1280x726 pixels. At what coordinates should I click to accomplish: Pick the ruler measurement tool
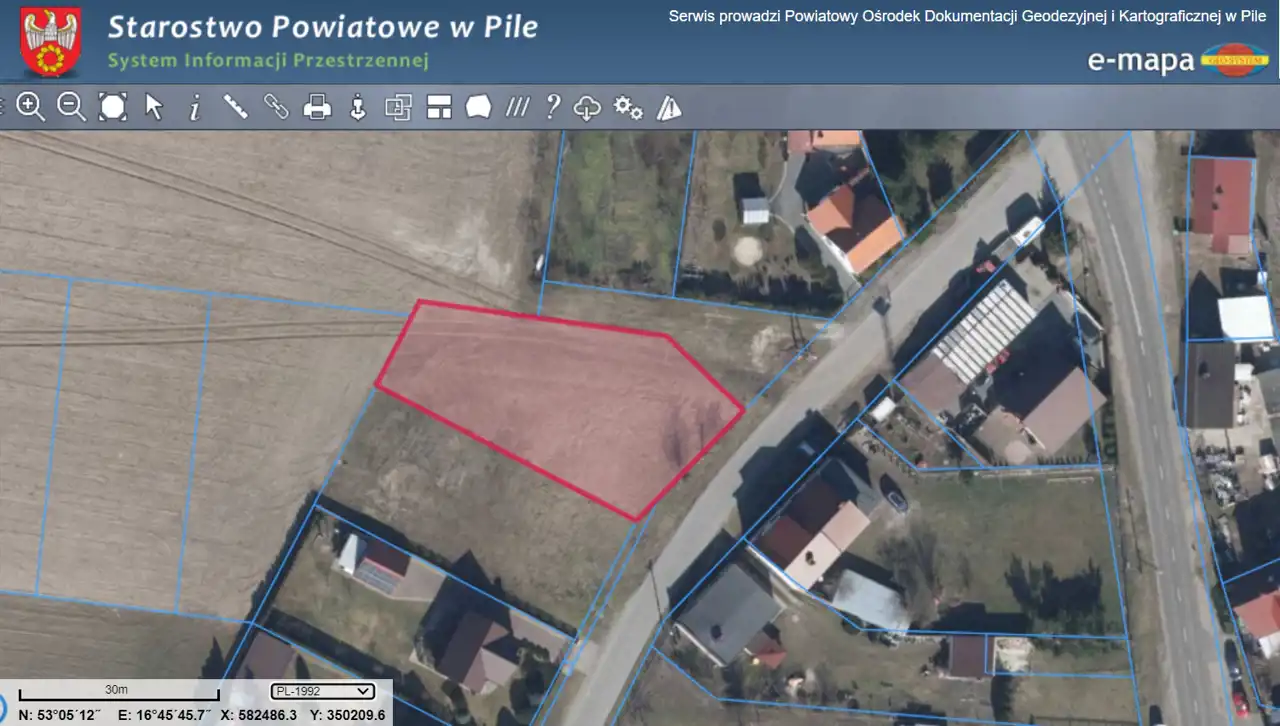(235, 107)
